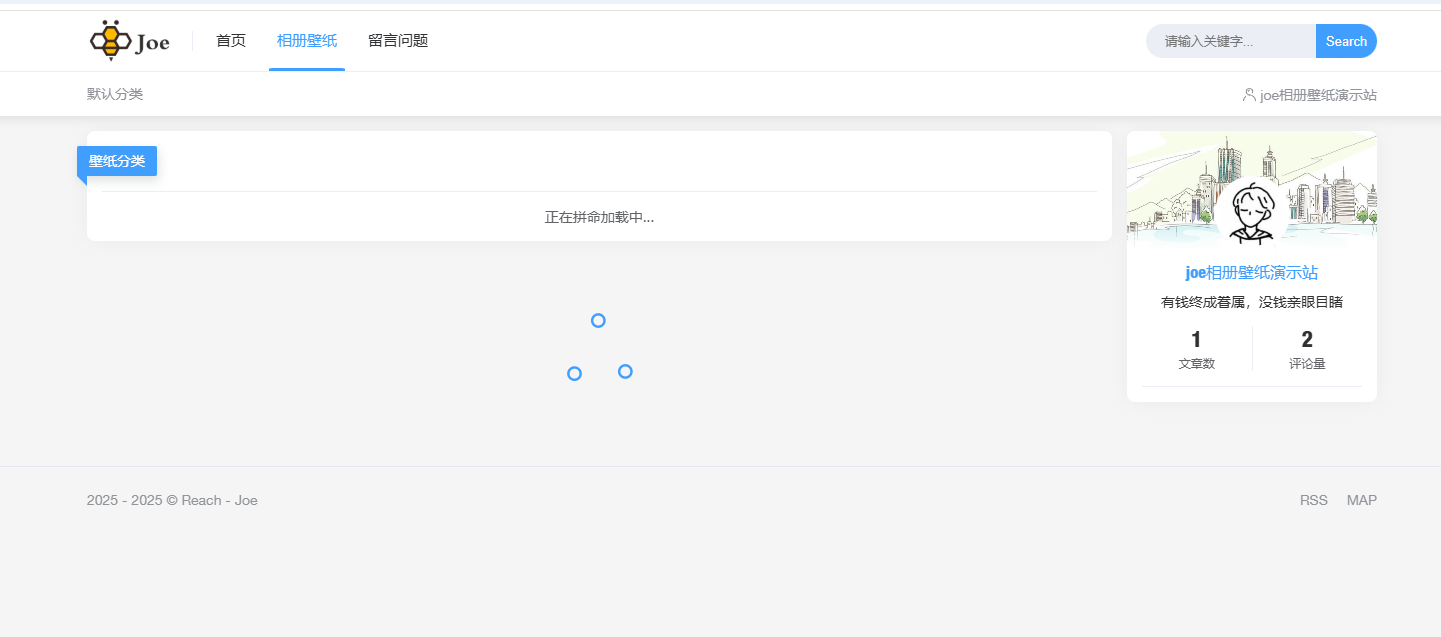Click the joe相册壁纸演示站 profile link

coord(1251,271)
